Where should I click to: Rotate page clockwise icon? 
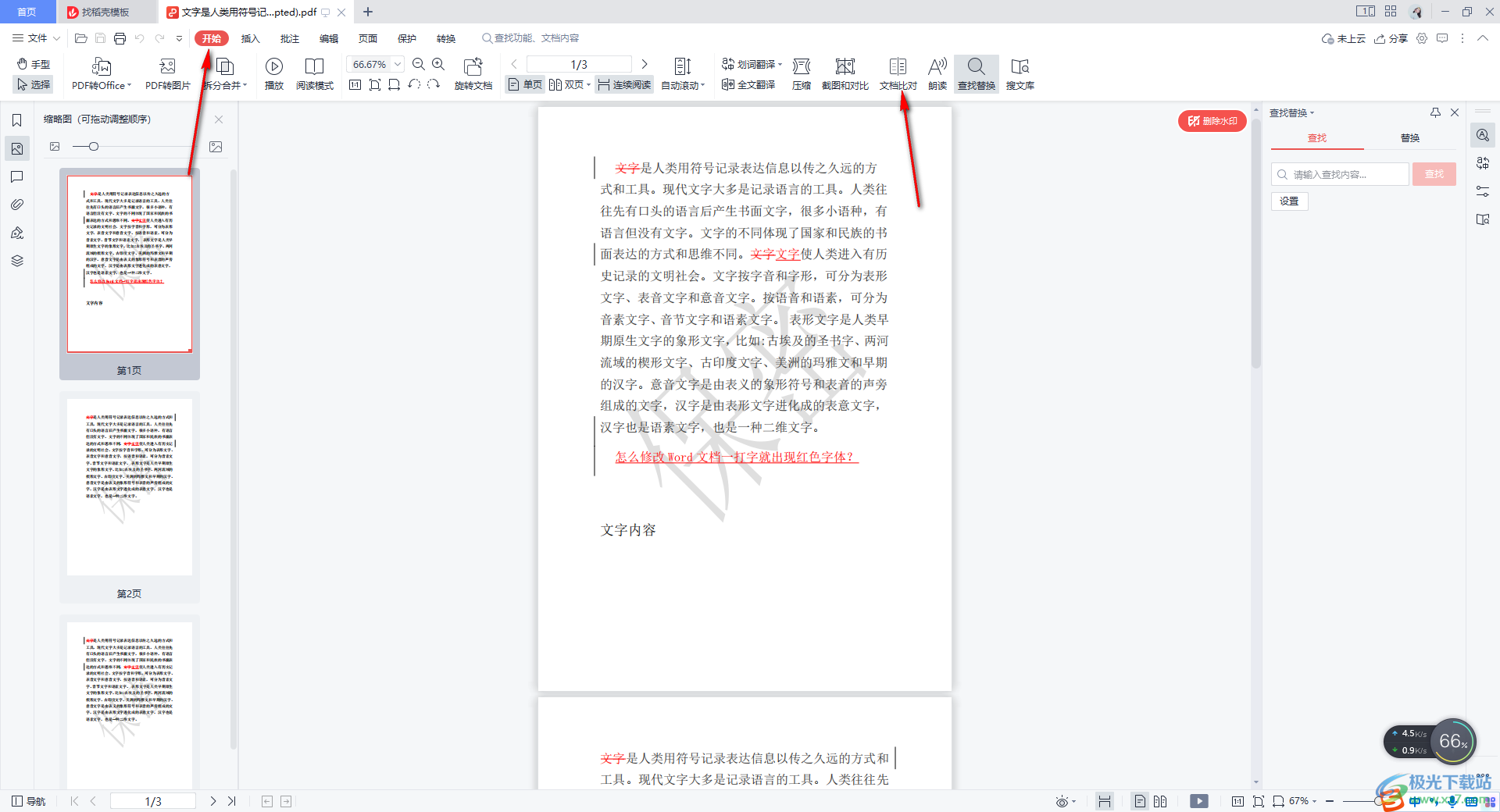tap(434, 84)
